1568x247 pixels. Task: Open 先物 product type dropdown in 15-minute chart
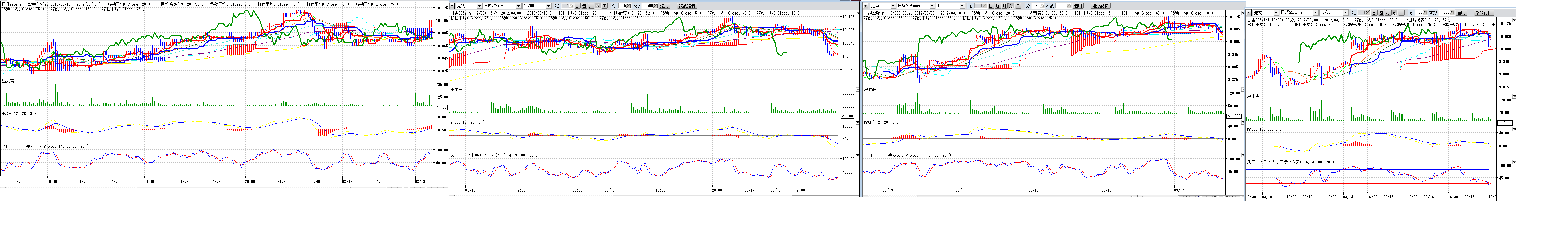point(479,6)
